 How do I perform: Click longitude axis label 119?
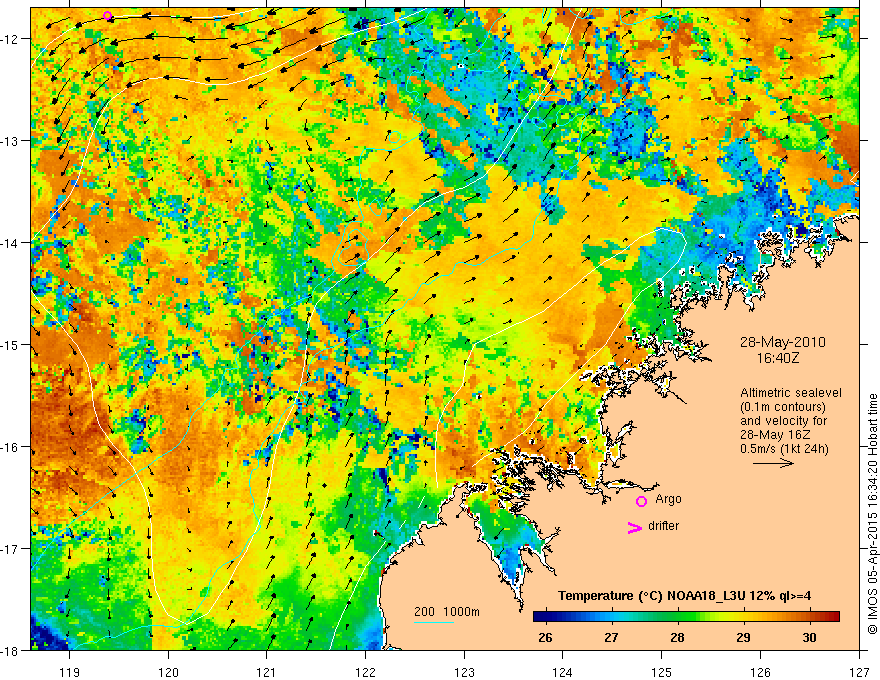pyautogui.click(x=70, y=672)
